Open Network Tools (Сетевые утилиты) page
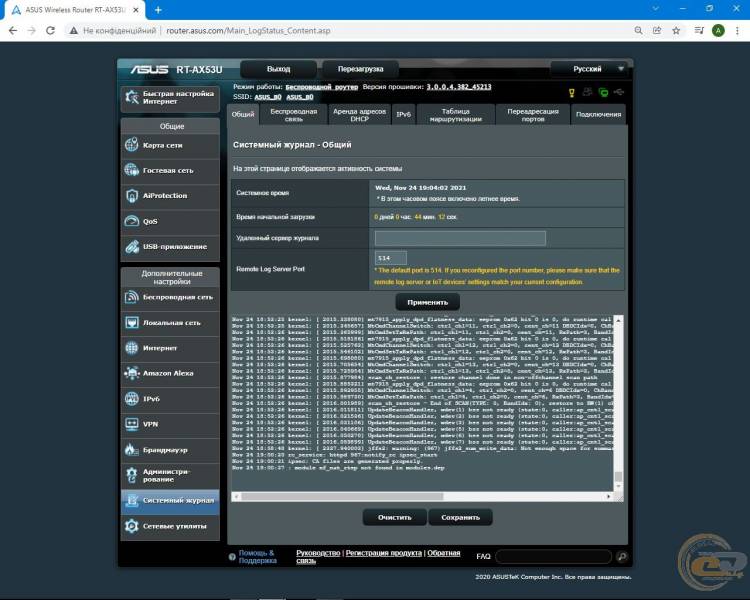The width and height of the screenshot is (750, 600). (170, 526)
